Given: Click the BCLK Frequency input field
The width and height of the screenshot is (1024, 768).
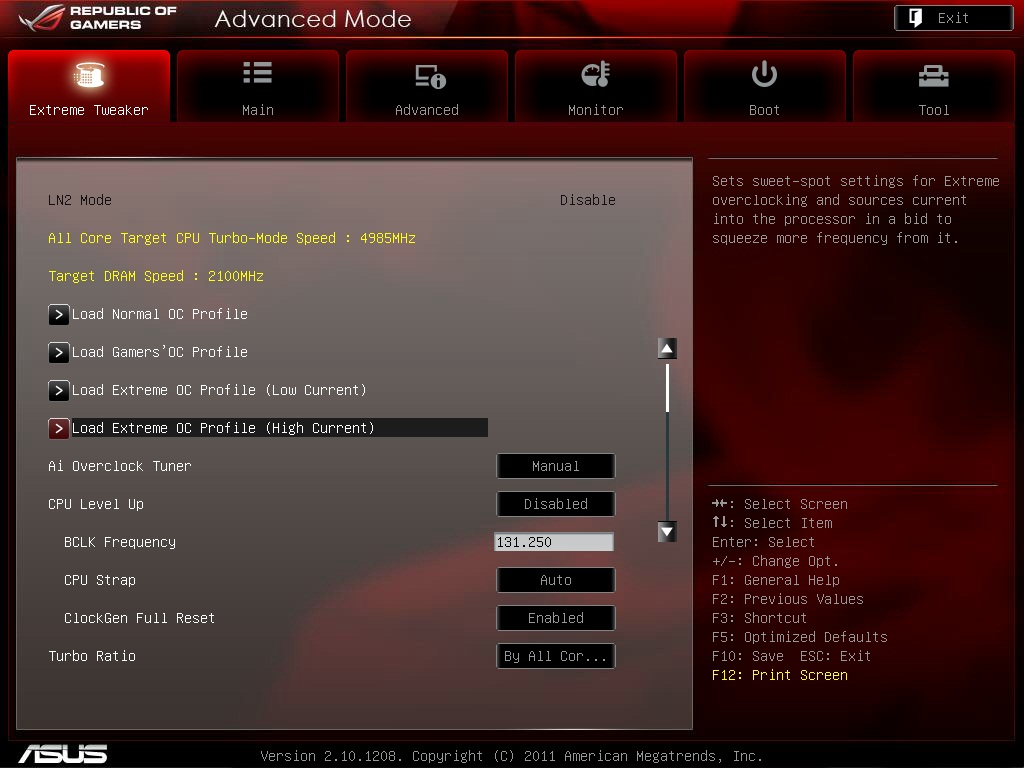Looking at the screenshot, I should coord(554,542).
